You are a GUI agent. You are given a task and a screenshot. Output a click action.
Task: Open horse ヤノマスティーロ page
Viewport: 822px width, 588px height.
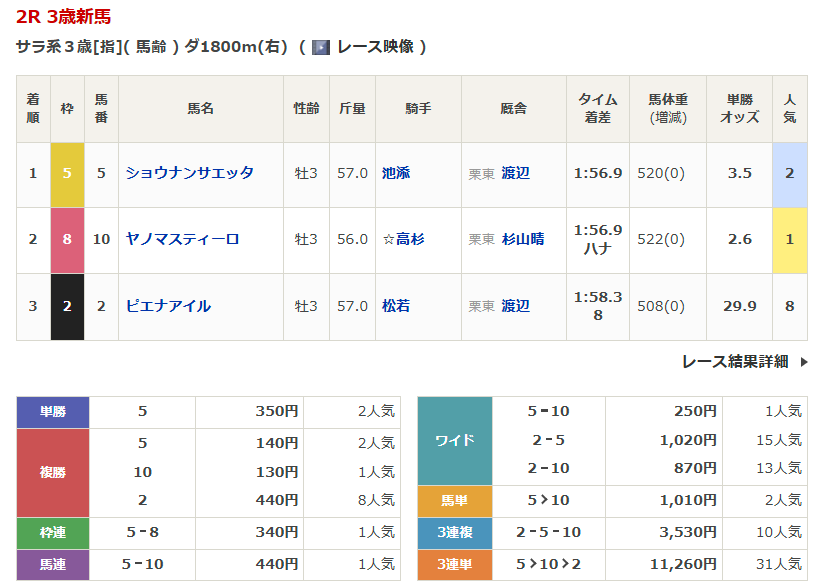click(x=182, y=239)
